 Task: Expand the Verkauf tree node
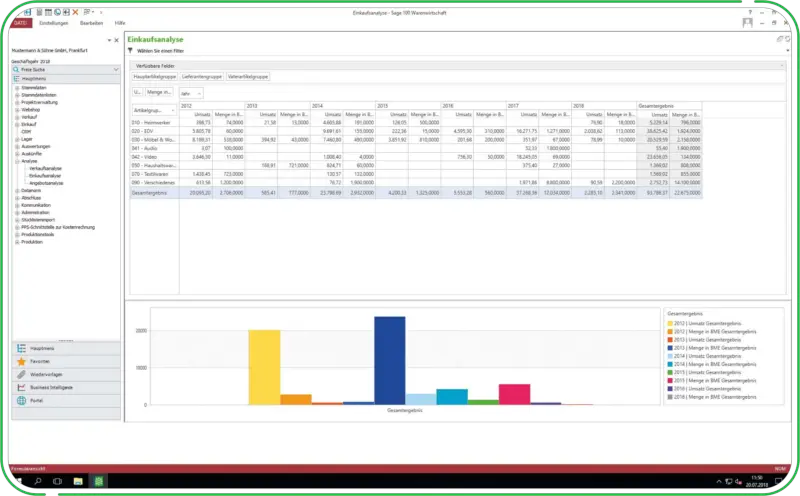[x=17, y=115]
